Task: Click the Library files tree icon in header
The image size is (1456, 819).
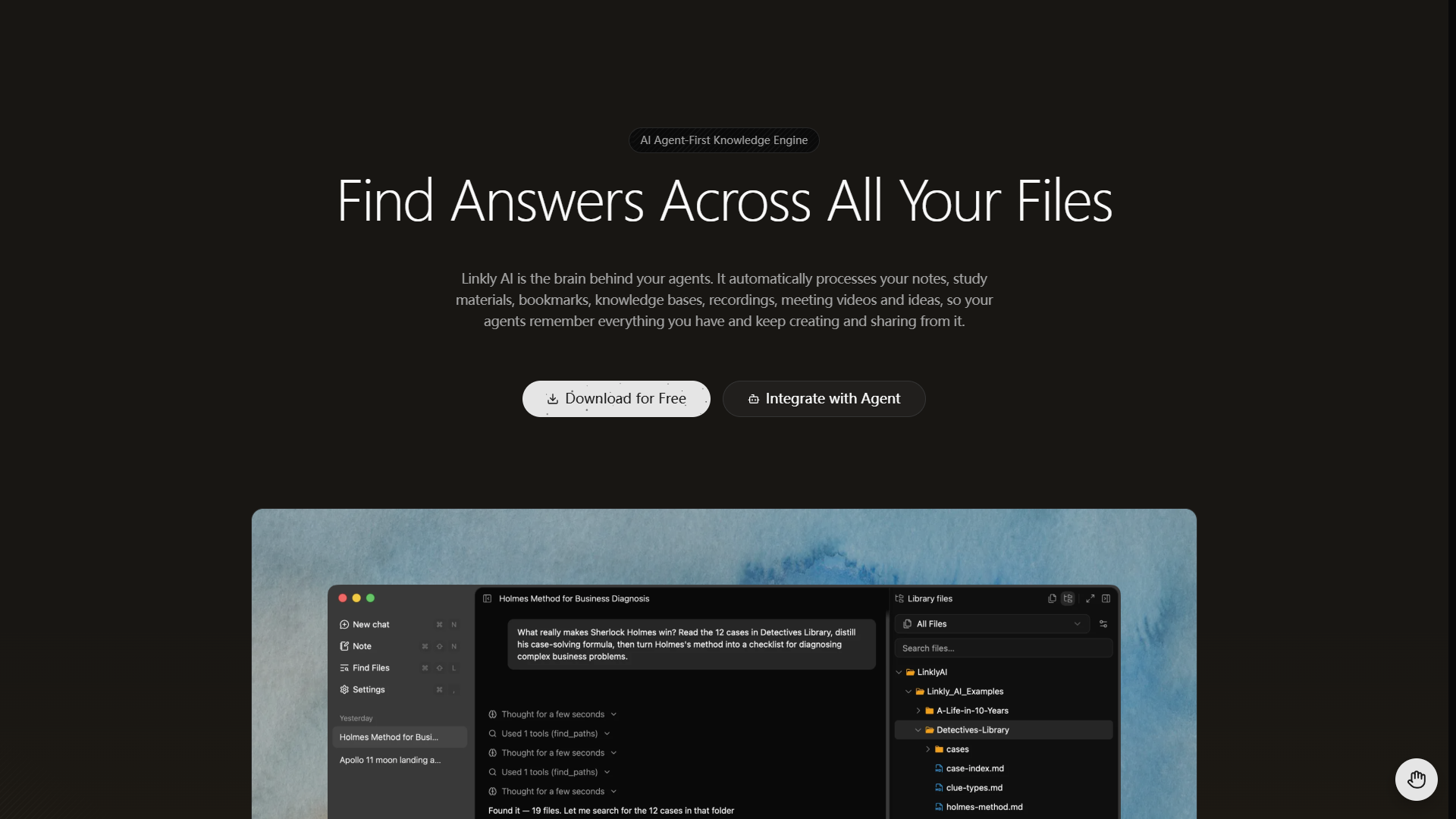Action: [899, 599]
